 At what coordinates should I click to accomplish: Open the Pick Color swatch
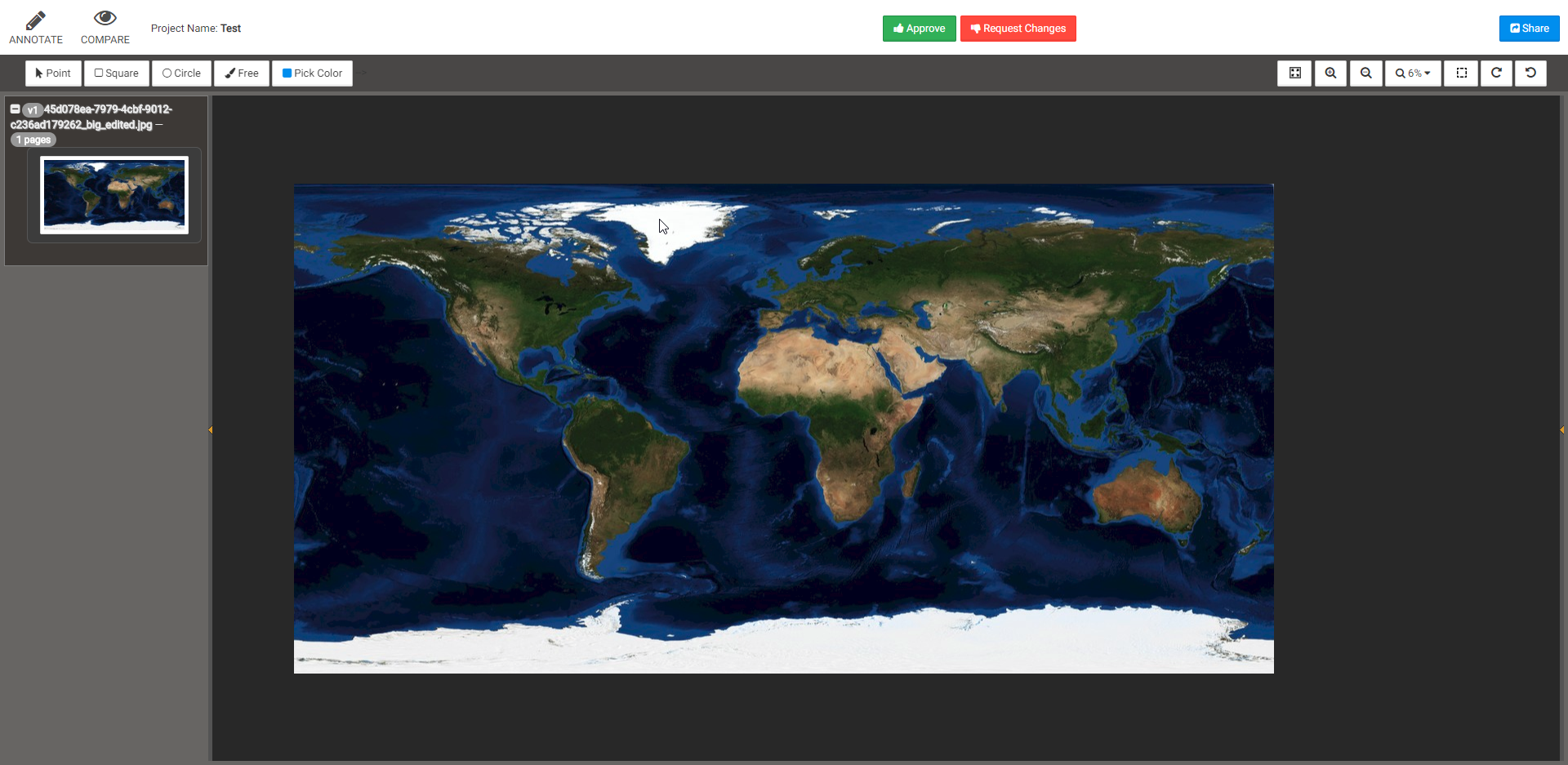[x=312, y=73]
